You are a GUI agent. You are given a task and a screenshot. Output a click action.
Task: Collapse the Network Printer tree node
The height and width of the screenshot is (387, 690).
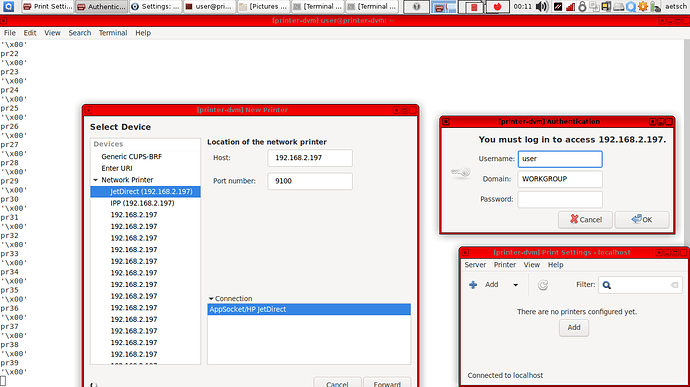tap(95, 180)
